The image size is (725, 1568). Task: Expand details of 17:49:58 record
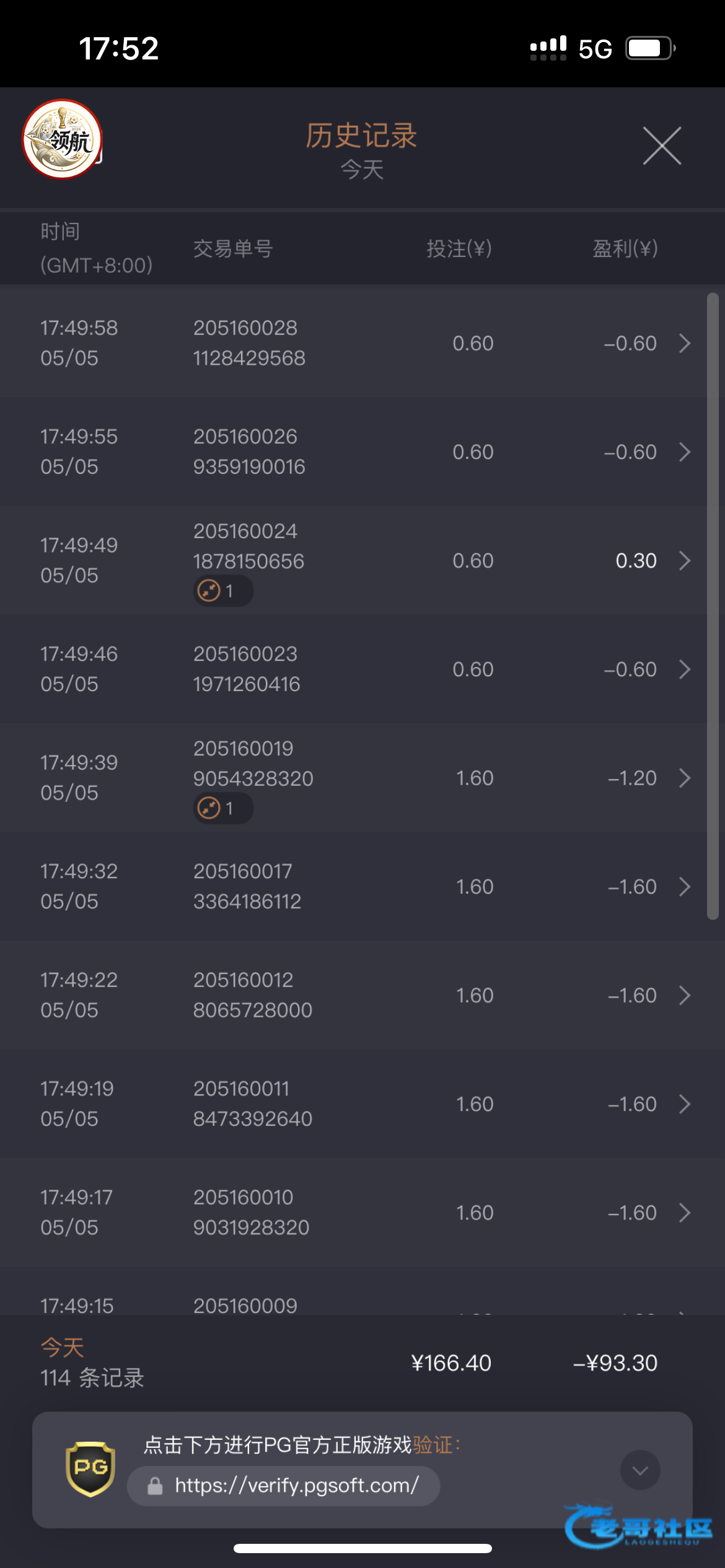pos(684,343)
